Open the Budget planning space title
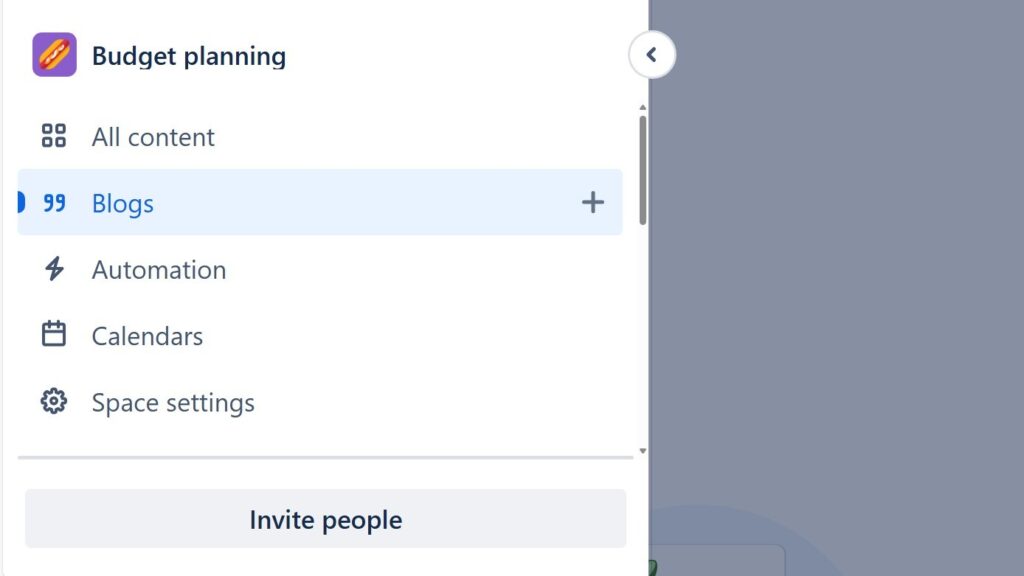This screenshot has height=576, width=1024. click(188, 56)
